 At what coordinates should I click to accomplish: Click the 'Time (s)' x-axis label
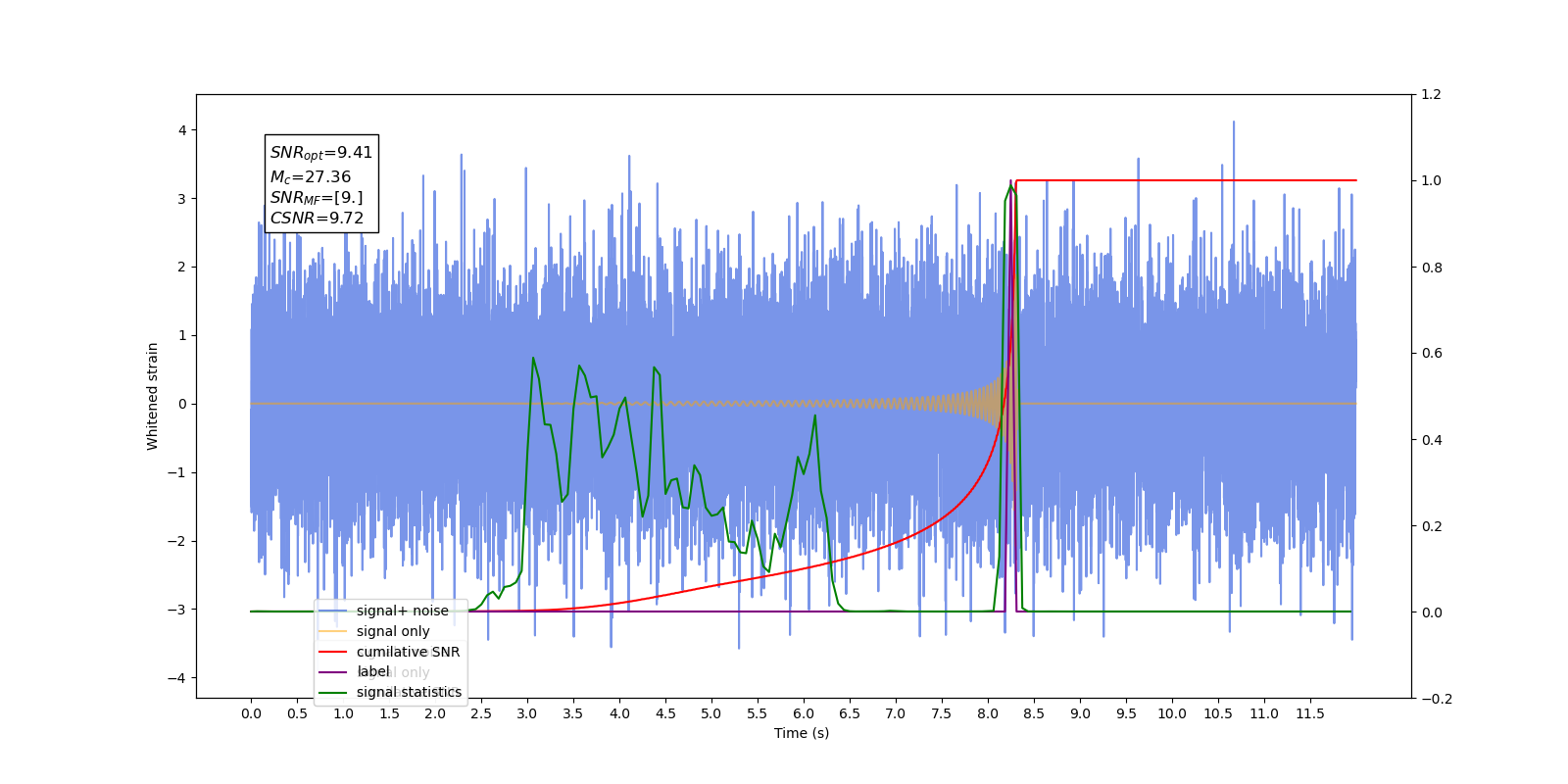802,733
